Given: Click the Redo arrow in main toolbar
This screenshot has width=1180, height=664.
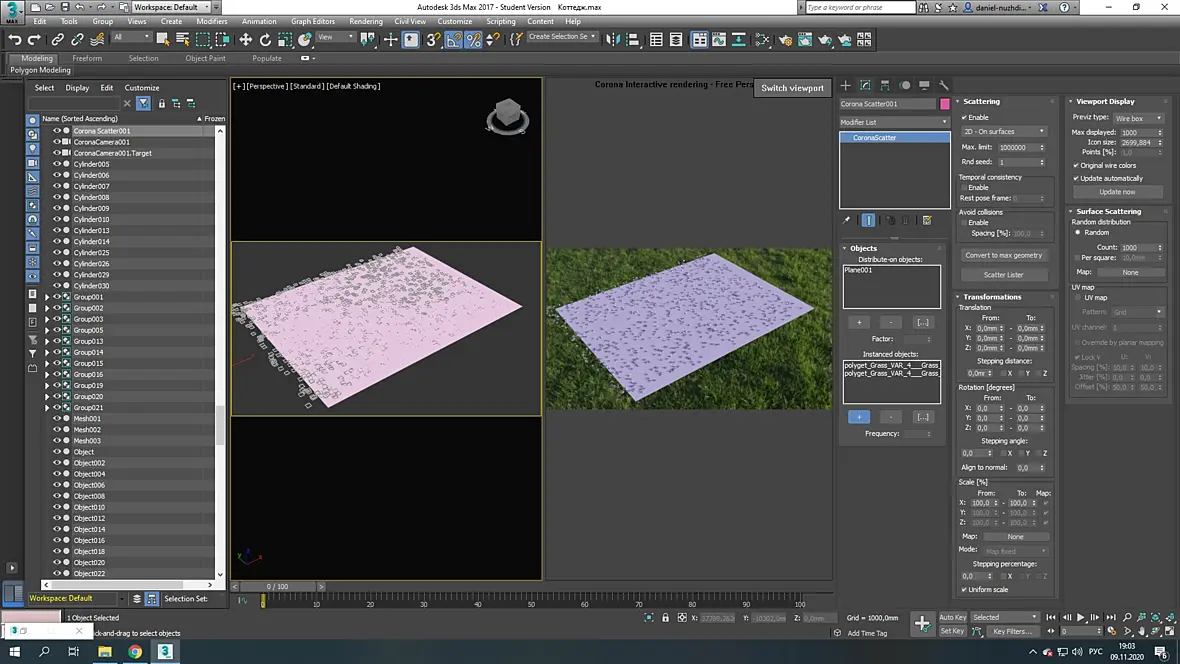Looking at the screenshot, I should click(34, 39).
